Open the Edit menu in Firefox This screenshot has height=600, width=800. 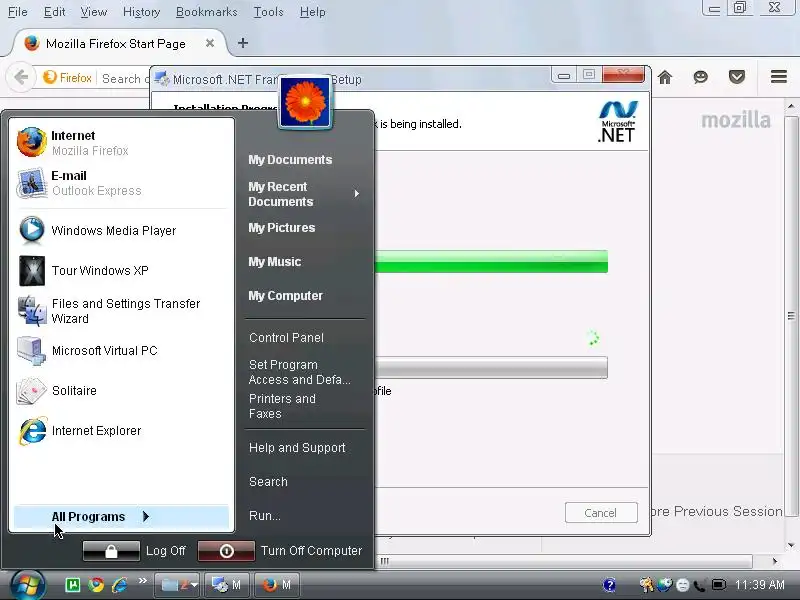(x=55, y=12)
